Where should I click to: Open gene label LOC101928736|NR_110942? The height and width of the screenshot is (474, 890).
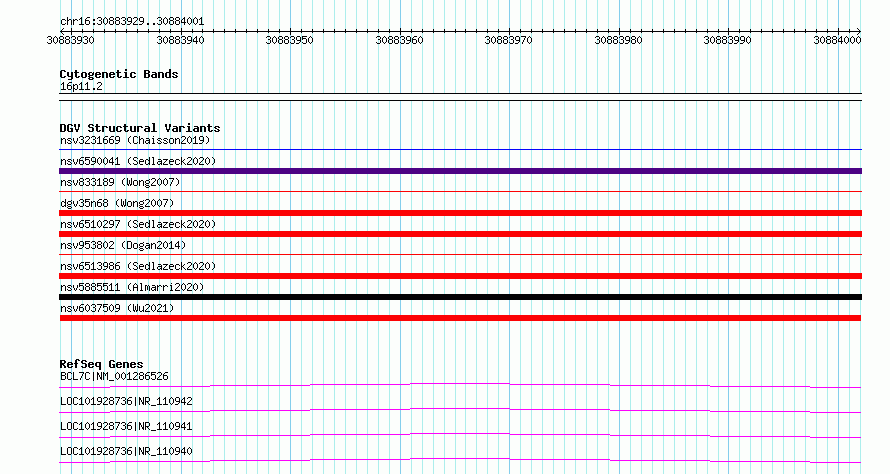(126, 401)
